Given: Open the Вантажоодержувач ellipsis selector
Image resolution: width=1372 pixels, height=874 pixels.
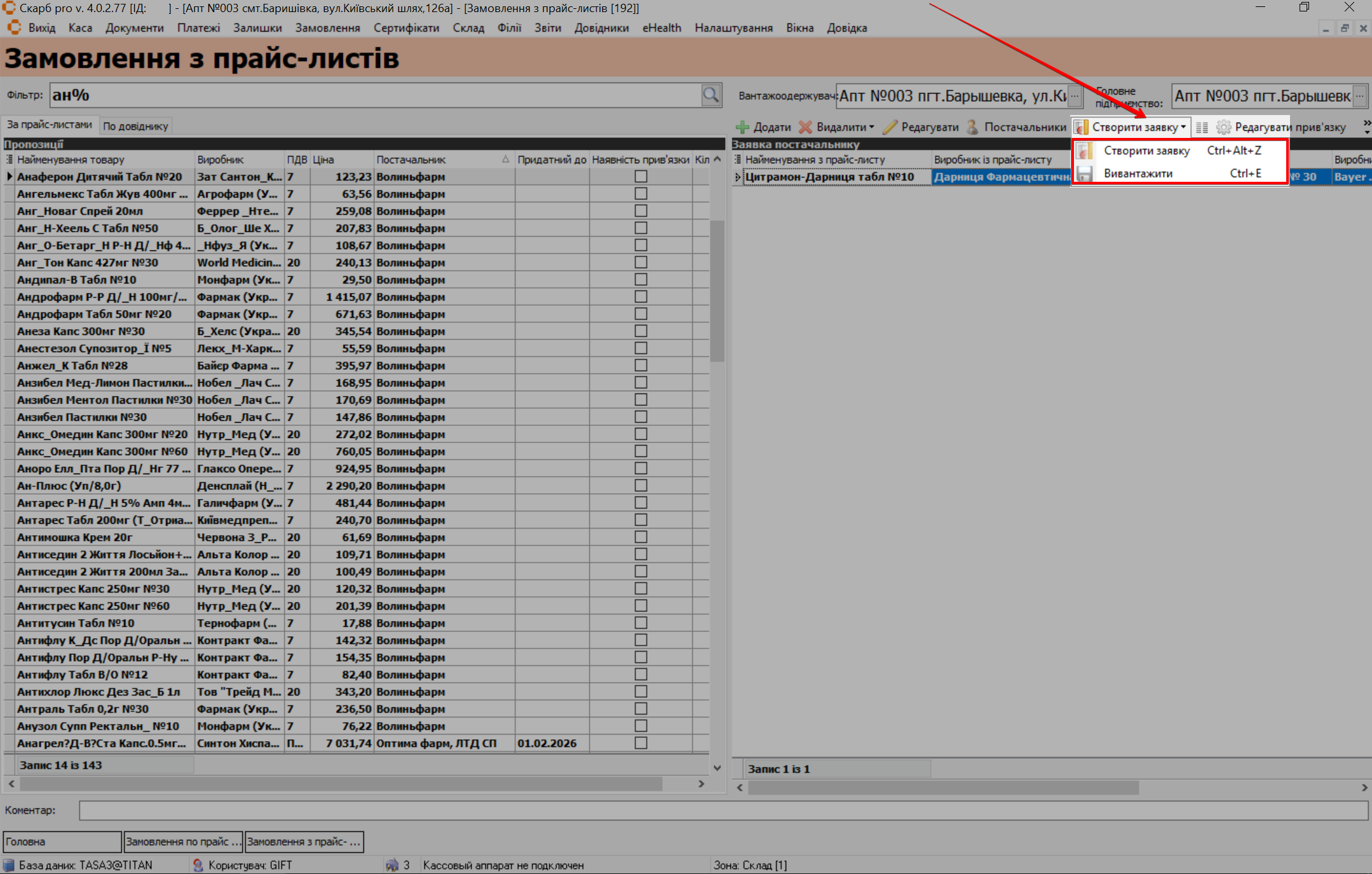Looking at the screenshot, I should click(x=1075, y=96).
